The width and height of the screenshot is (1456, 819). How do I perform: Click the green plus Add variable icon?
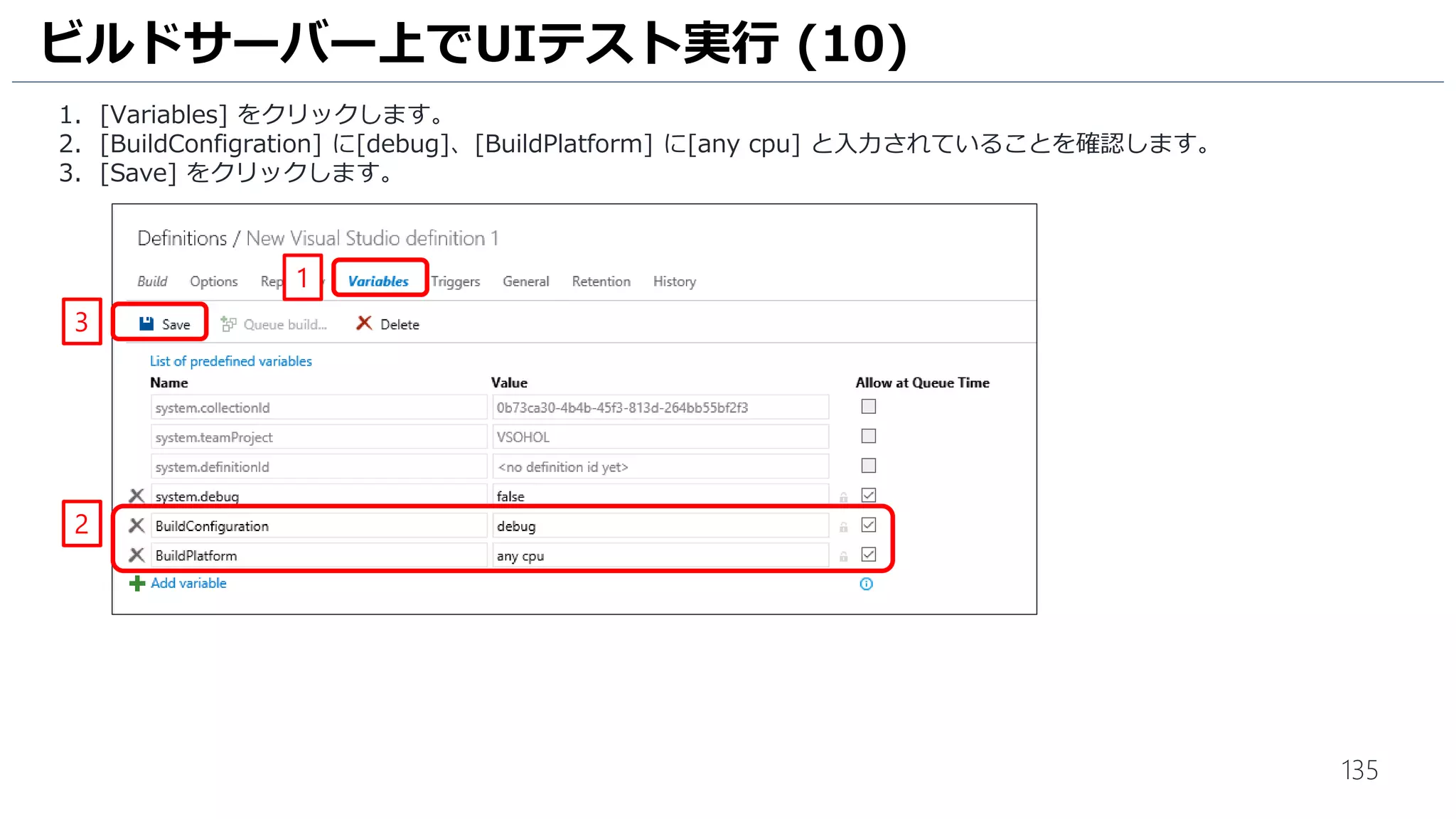click(136, 584)
